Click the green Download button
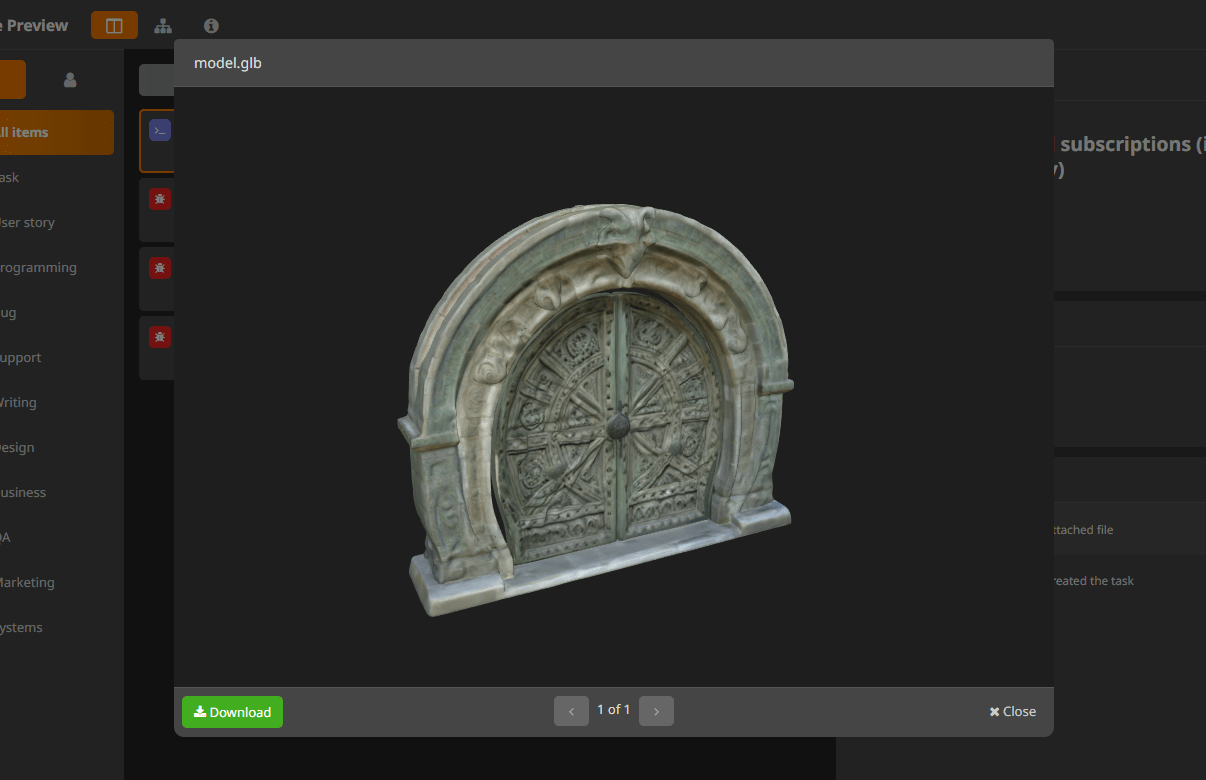 coord(232,712)
